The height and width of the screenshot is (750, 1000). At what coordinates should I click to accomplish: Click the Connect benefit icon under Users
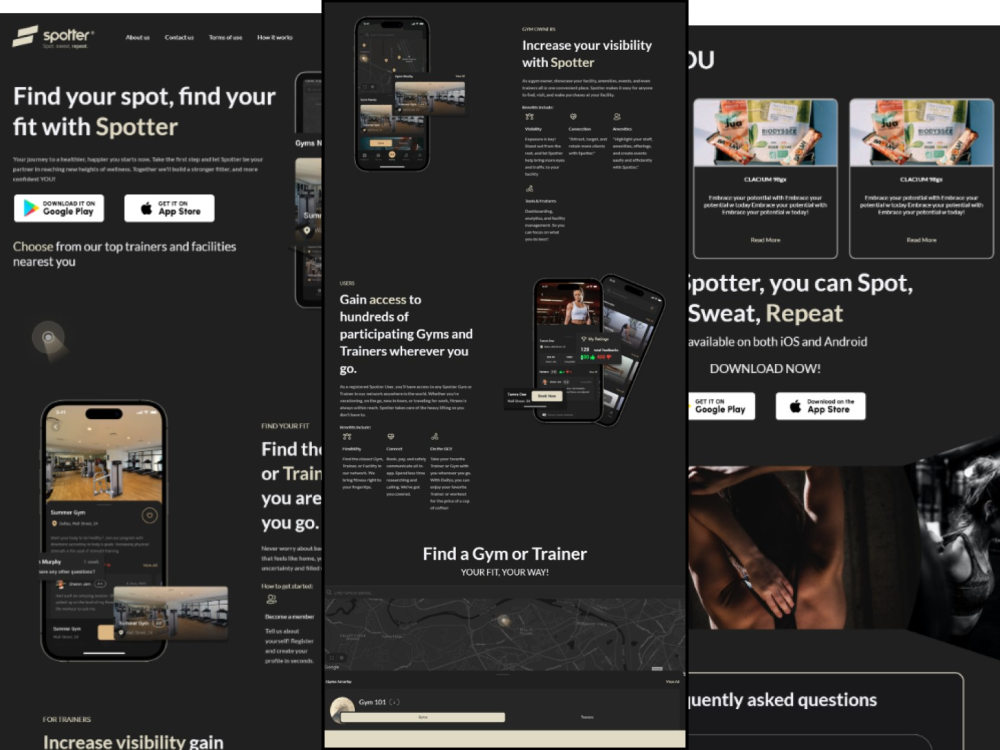(x=390, y=437)
